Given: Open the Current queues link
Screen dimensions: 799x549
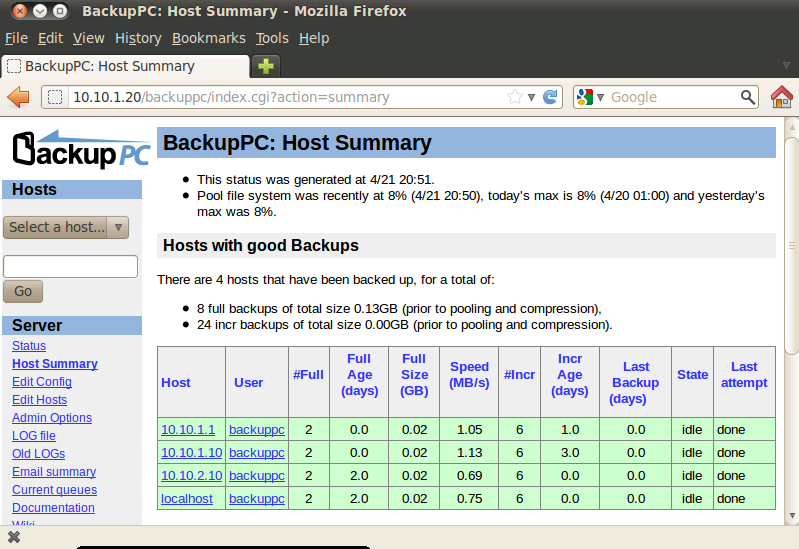Looking at the screenshot, I should (55, 490).
